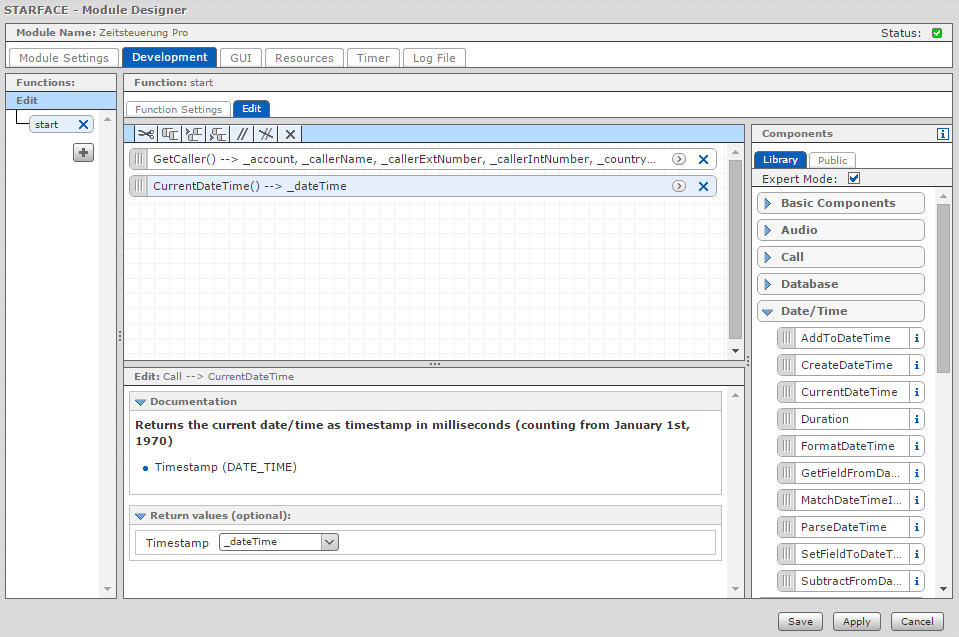This screenshot has width=959, height=637.
Task: Remove the GetCaller row with its X
Action: pyautogui.click(x=703, y=159)
